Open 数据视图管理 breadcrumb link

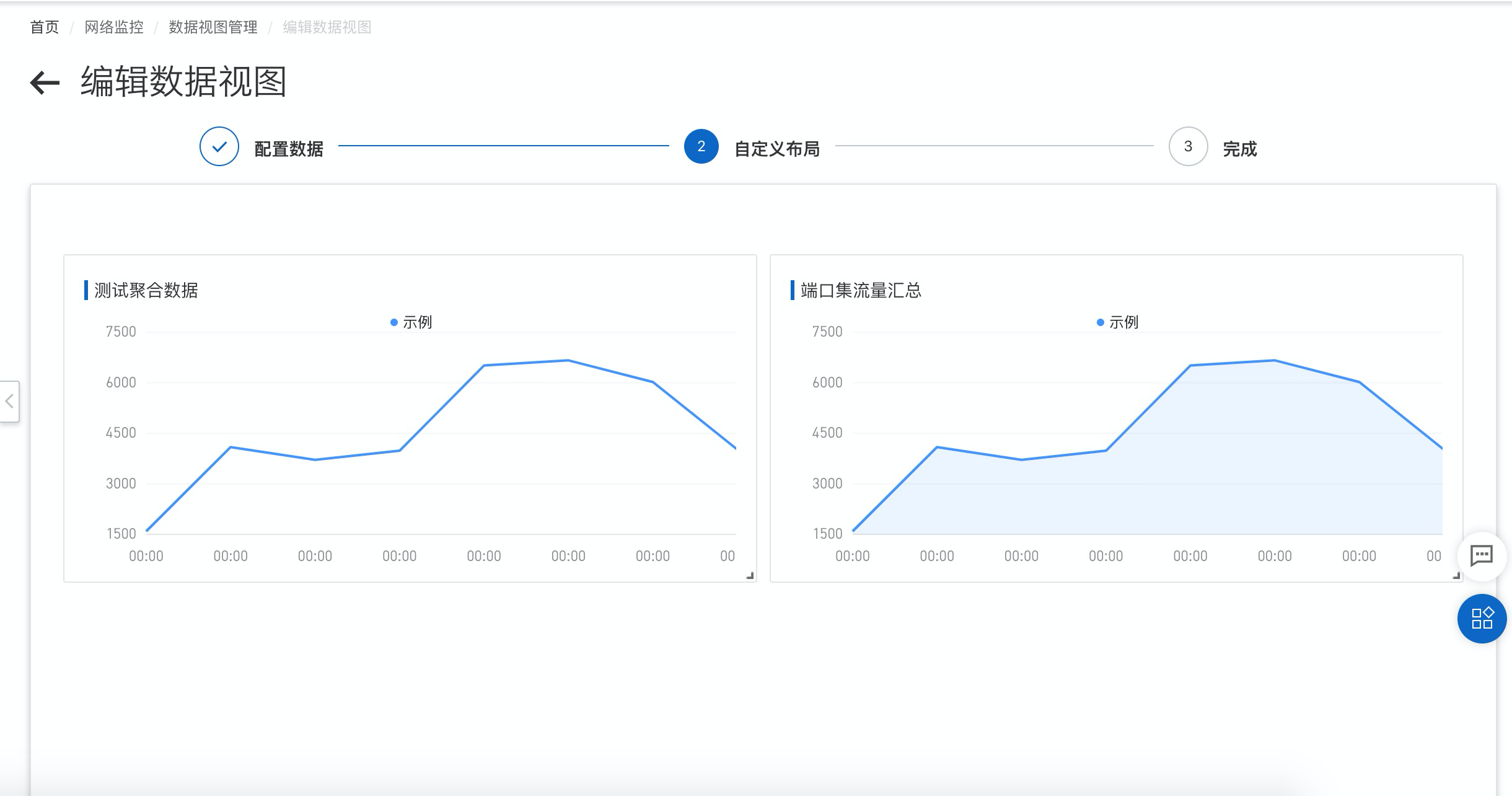coord(213,27)
